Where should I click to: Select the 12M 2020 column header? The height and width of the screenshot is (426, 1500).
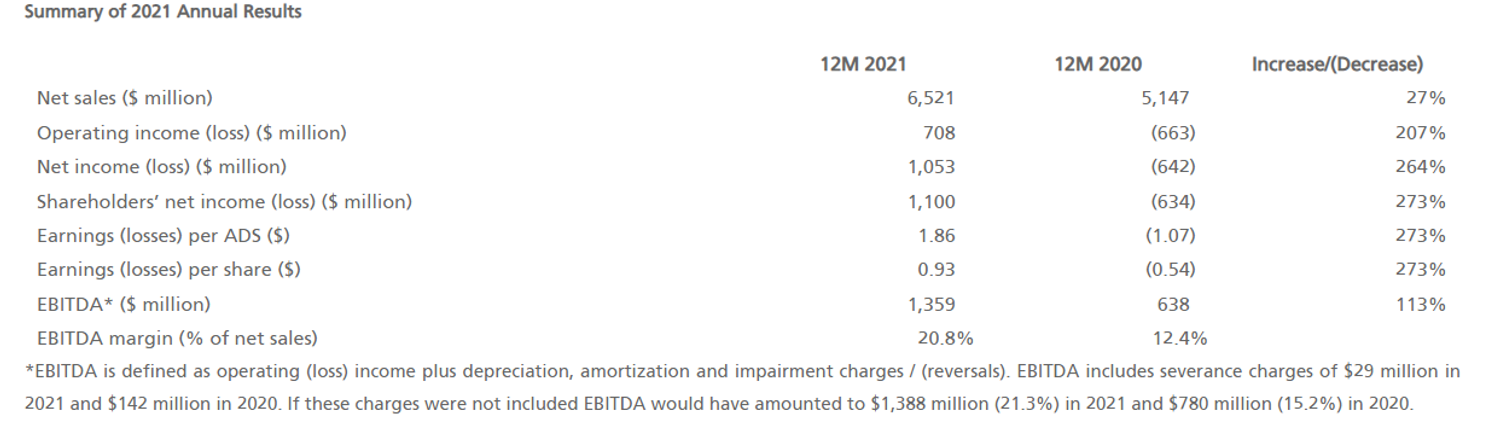coord(1097,65)
